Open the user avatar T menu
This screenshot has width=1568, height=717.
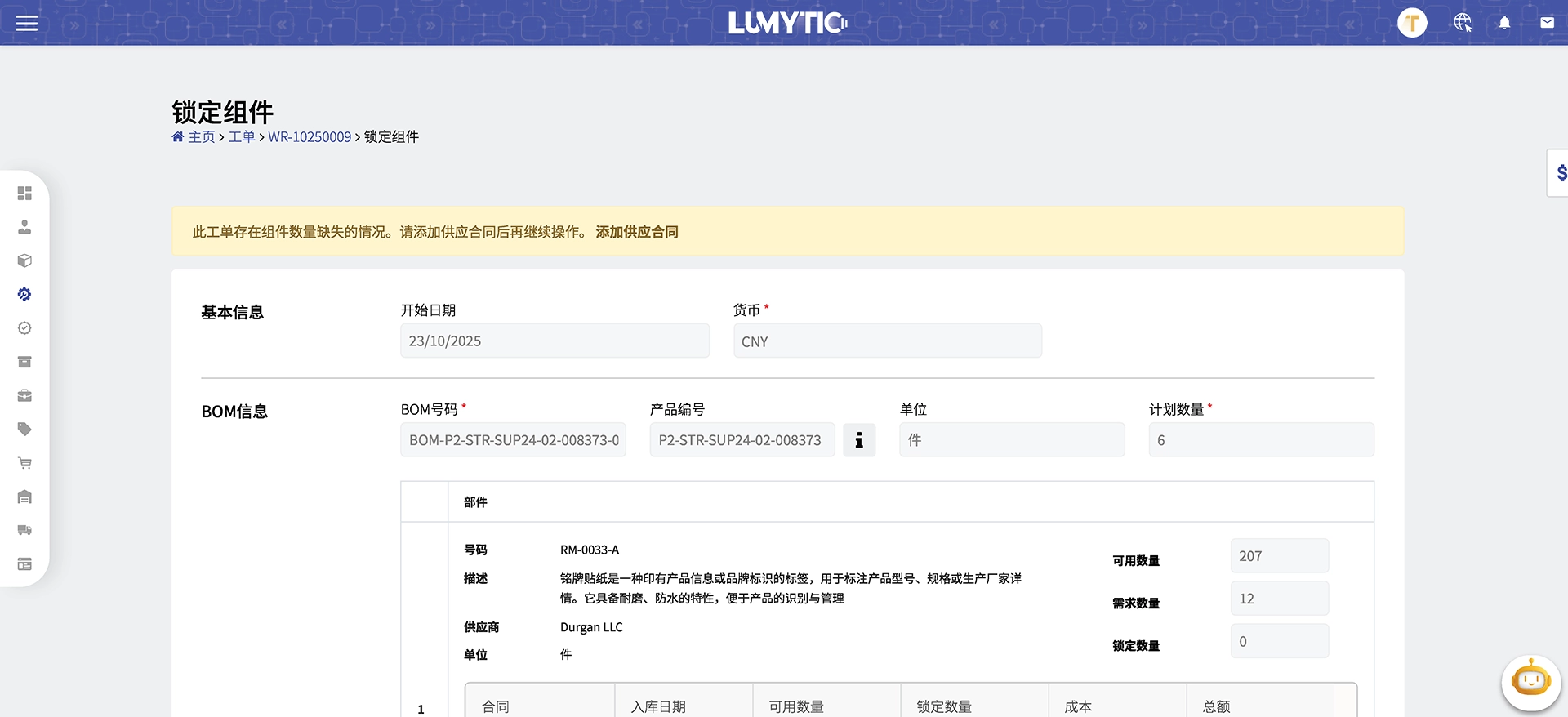pos(1412,23)
